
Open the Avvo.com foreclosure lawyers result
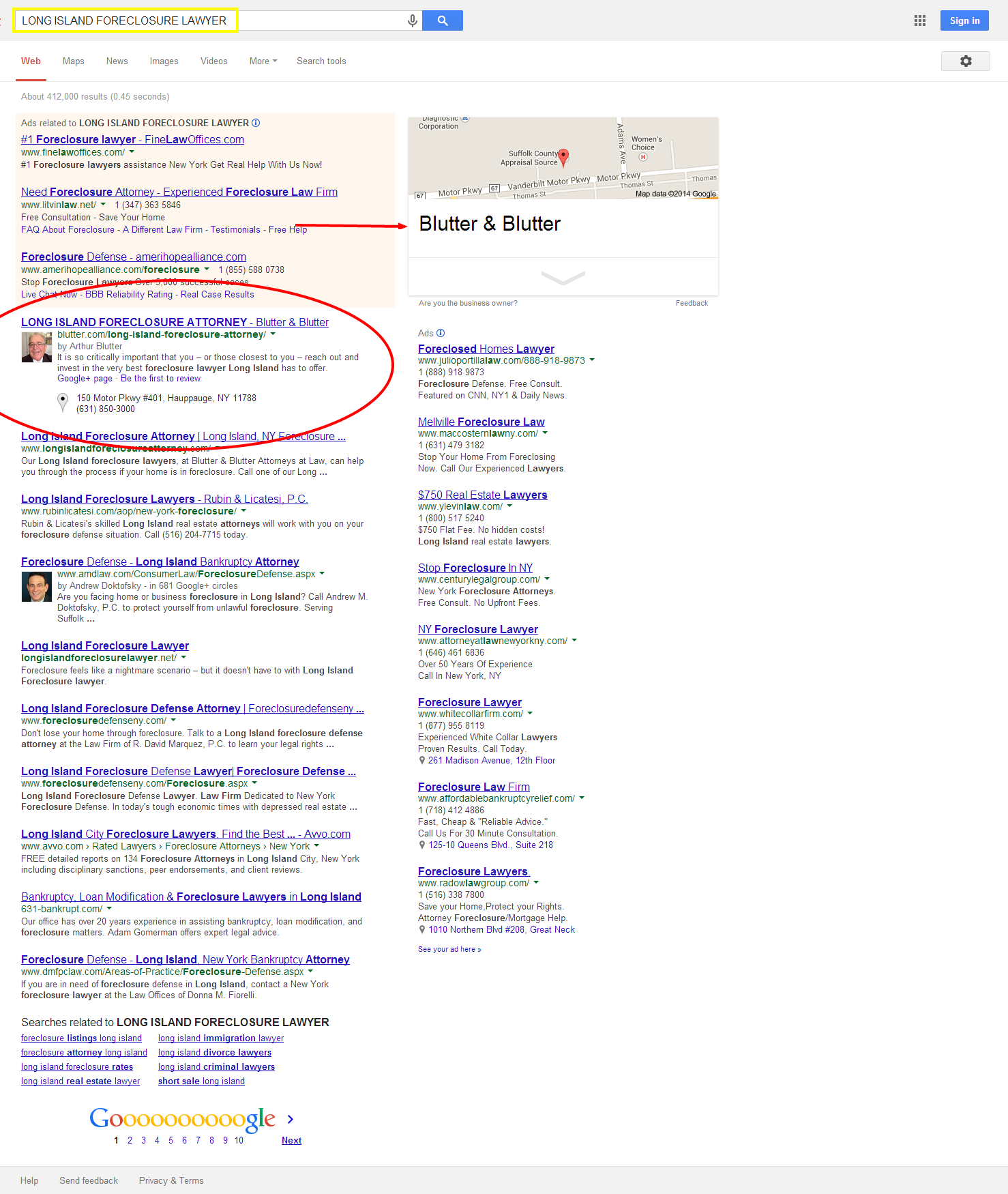186,834
